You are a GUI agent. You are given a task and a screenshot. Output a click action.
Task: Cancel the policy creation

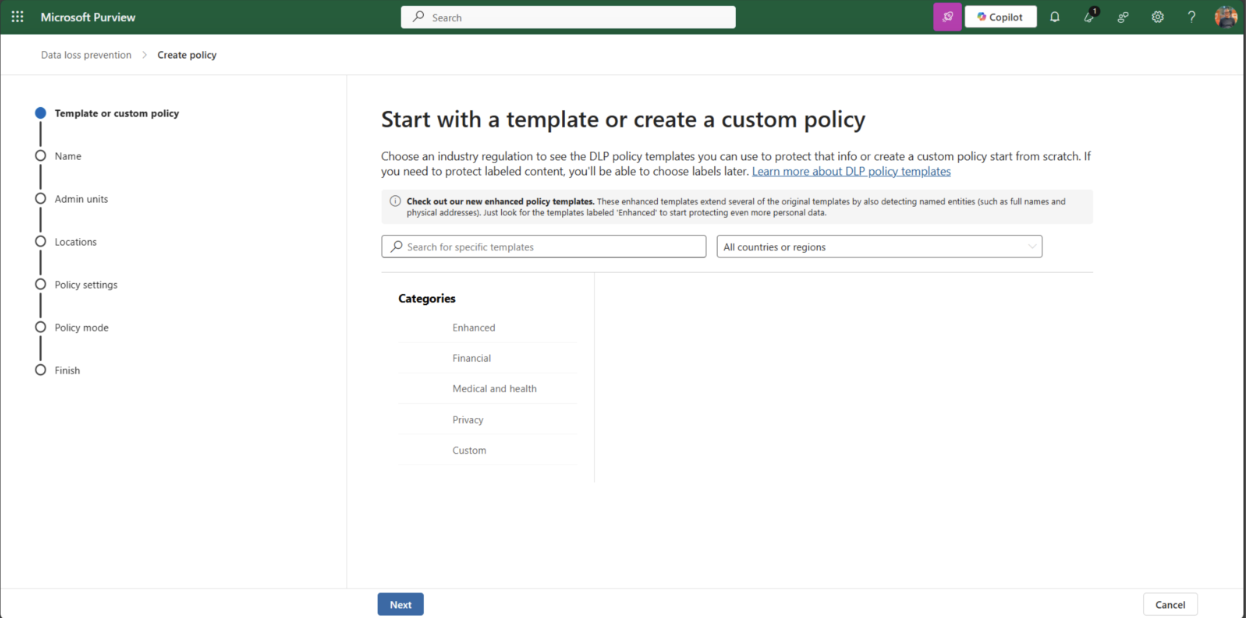pos(1170,604)
